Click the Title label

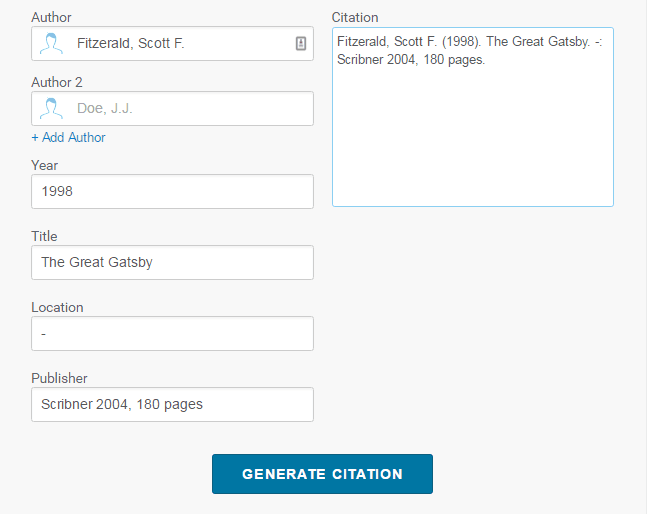pyautogui.click(x=45, y=236)
